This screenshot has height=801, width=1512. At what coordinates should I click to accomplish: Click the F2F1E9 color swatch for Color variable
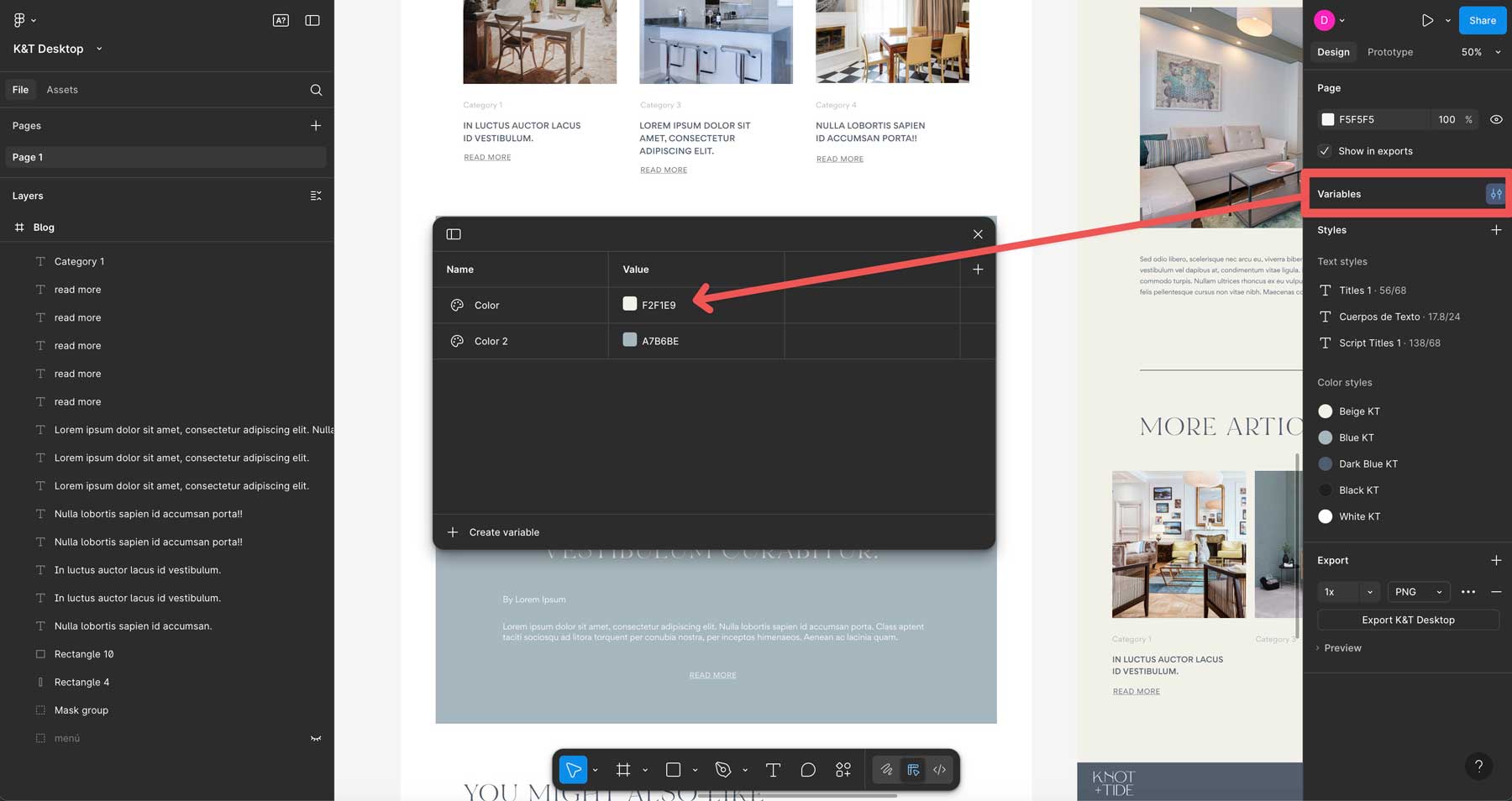pyautogui.click(x=629, y=304)
